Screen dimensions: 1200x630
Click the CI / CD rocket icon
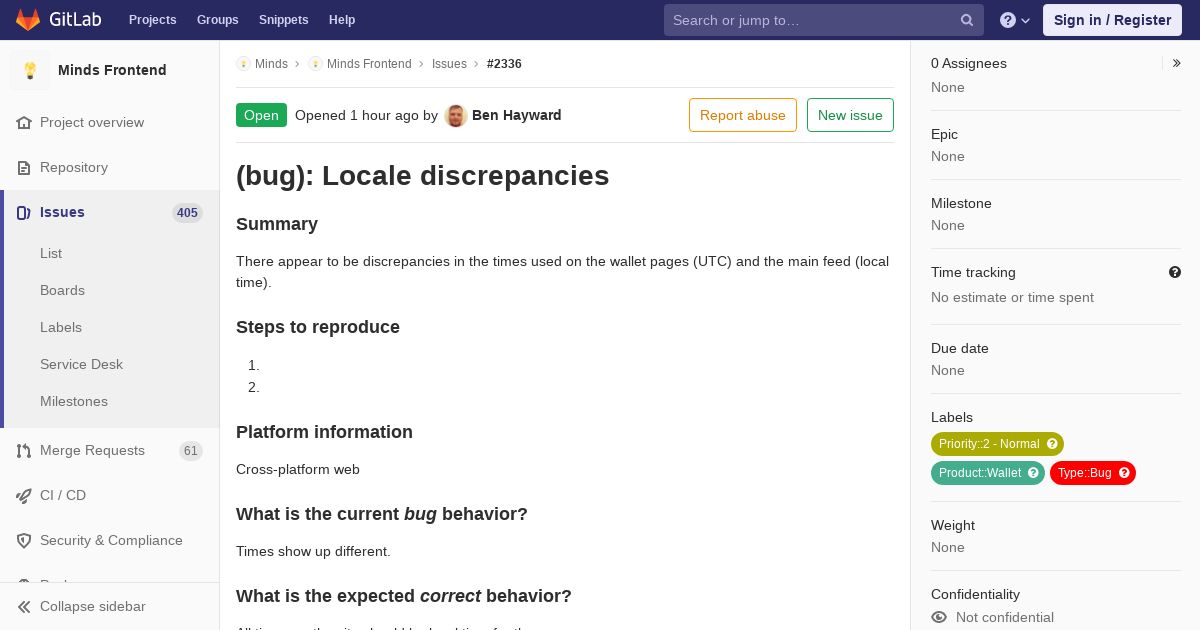point(24,495)
